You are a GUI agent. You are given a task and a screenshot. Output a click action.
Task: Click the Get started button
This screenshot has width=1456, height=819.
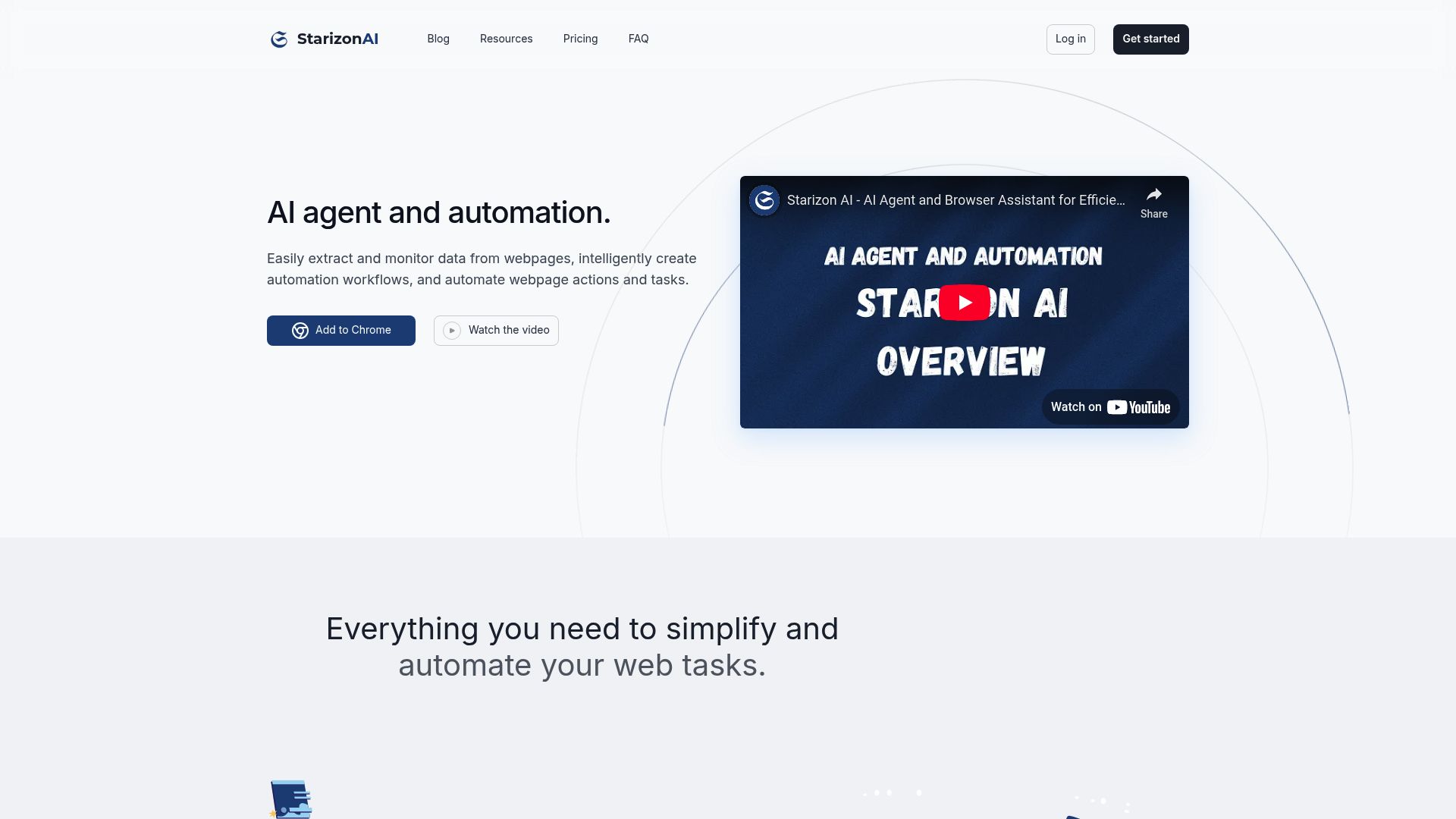point(1150,39)
